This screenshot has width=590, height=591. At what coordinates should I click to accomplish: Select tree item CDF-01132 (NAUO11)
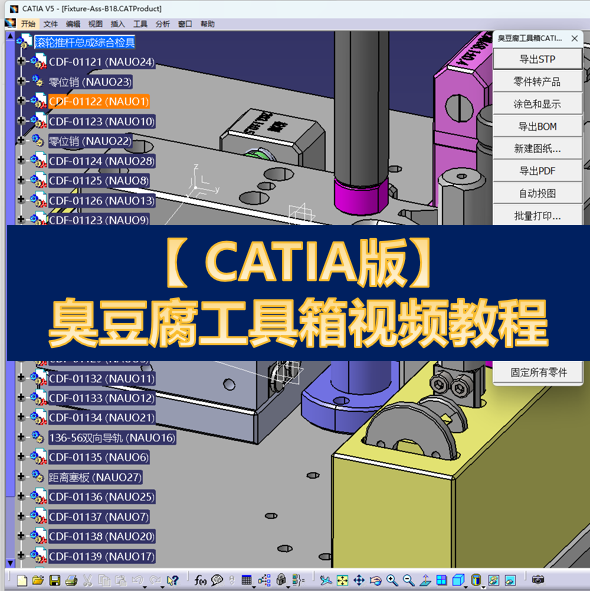(102, 378)
